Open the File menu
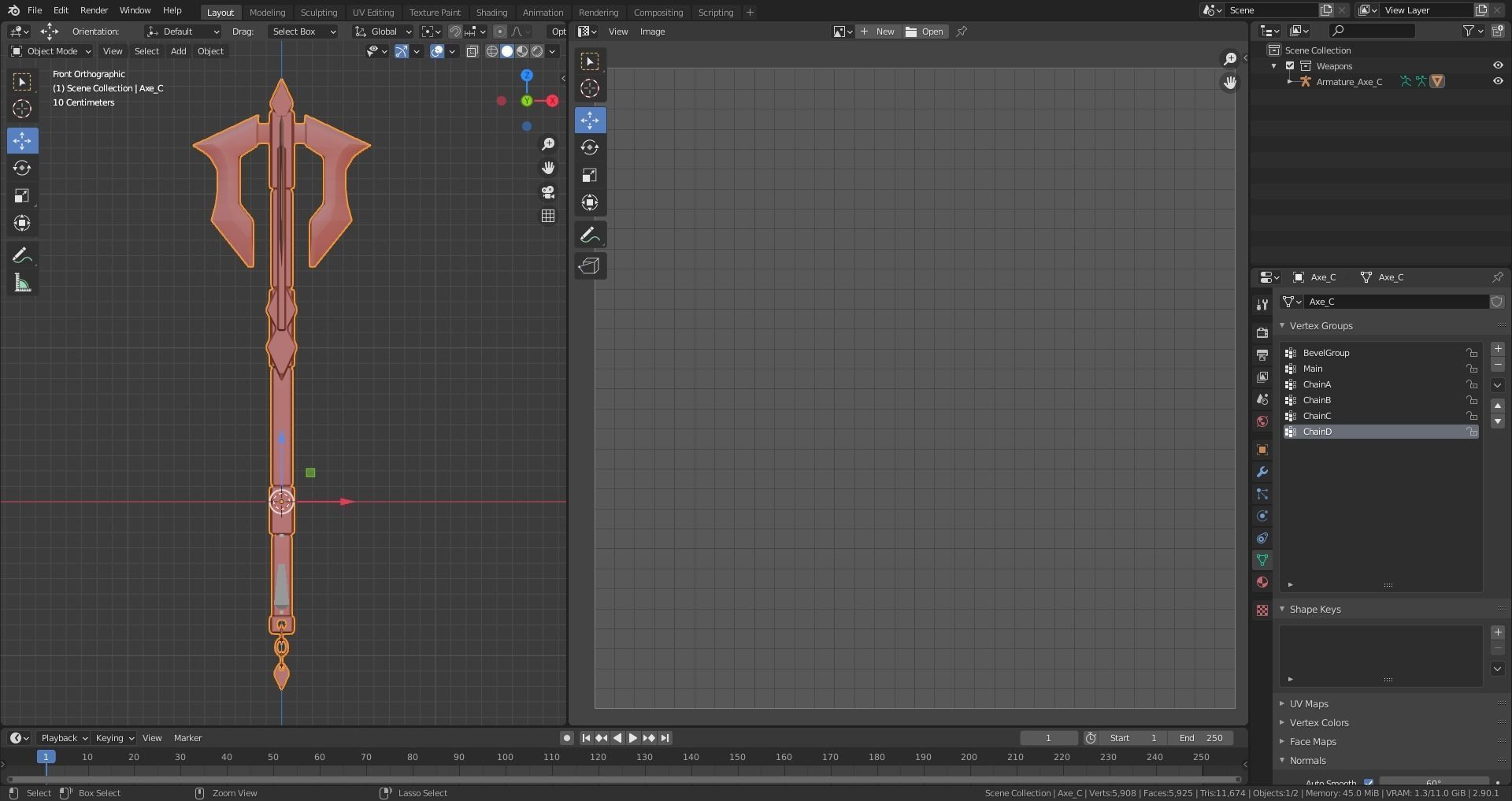This screenshot has height=801, width=1512. click(x=35, y=10)
